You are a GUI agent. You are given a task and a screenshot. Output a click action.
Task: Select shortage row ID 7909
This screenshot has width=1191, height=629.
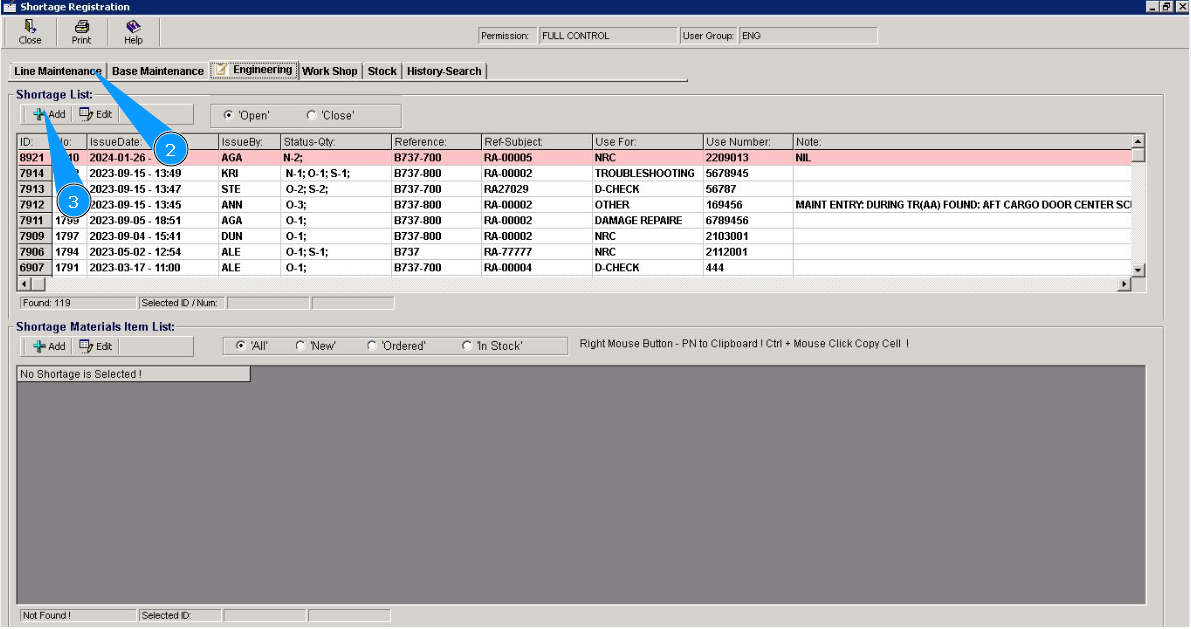pos(575,236)
